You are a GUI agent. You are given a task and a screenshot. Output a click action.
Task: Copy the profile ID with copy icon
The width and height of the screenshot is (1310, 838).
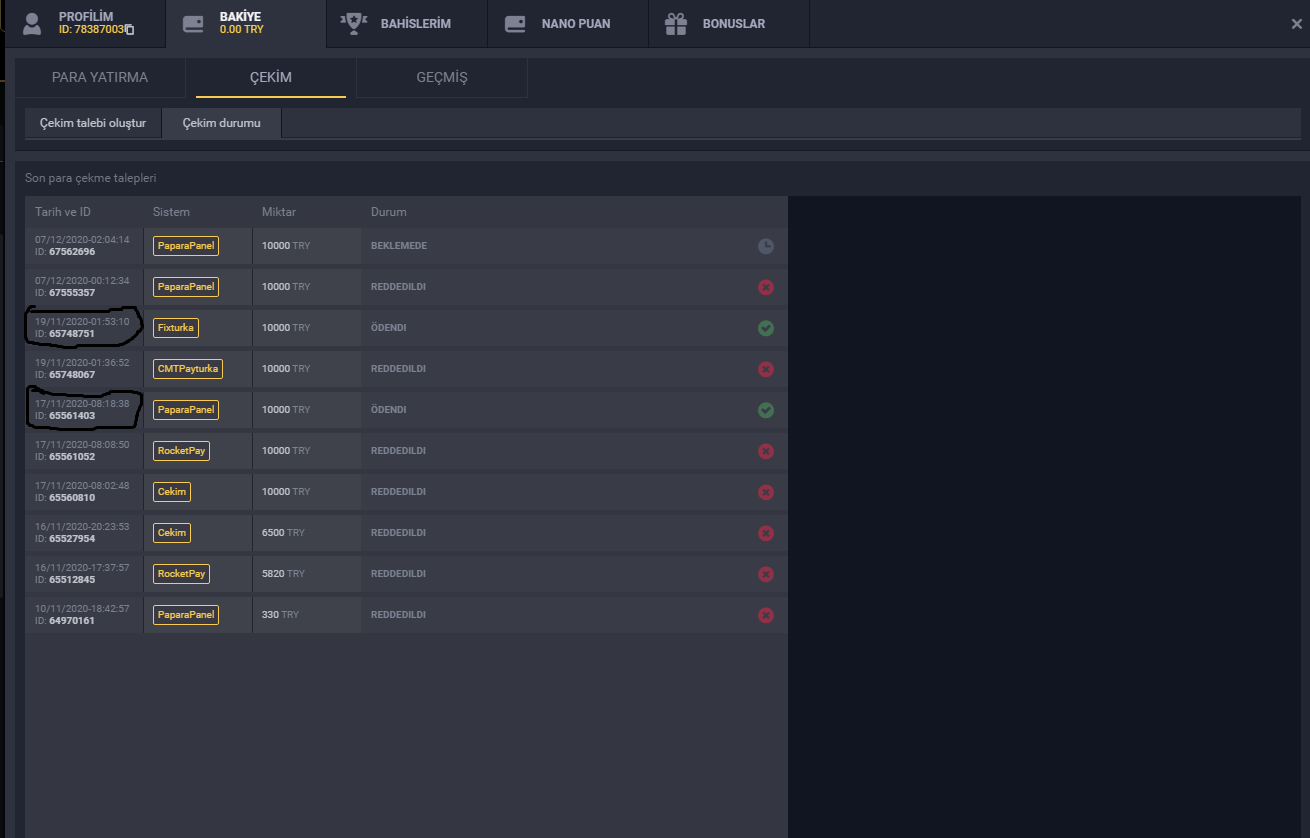point(130,30)
